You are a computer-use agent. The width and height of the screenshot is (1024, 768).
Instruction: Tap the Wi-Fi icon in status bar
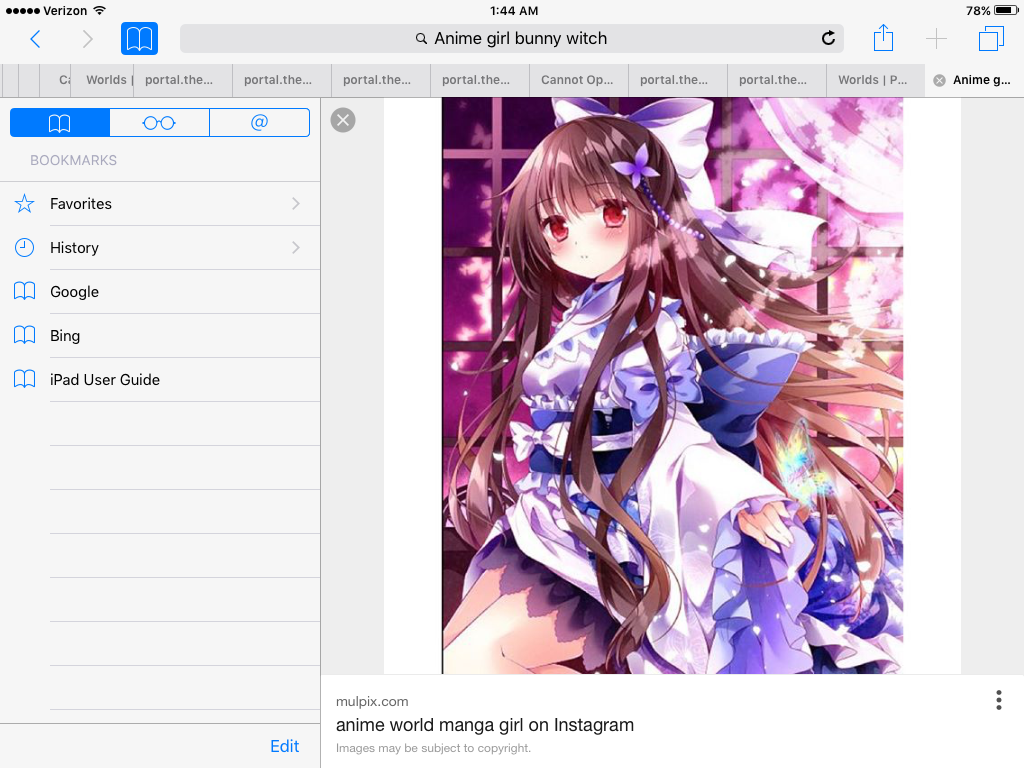[x=100, y=10]
